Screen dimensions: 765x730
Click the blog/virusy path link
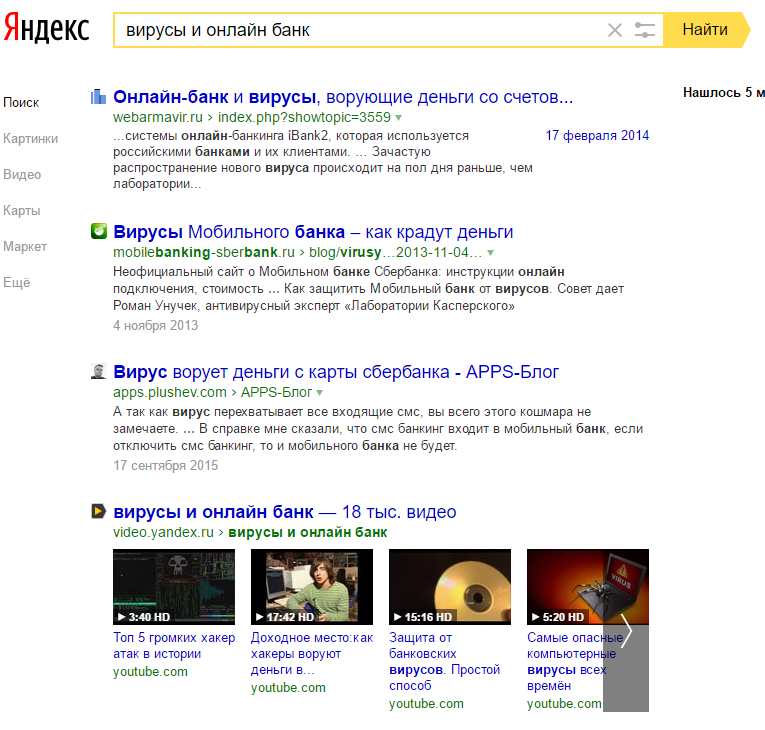click(x=395, y=252)
